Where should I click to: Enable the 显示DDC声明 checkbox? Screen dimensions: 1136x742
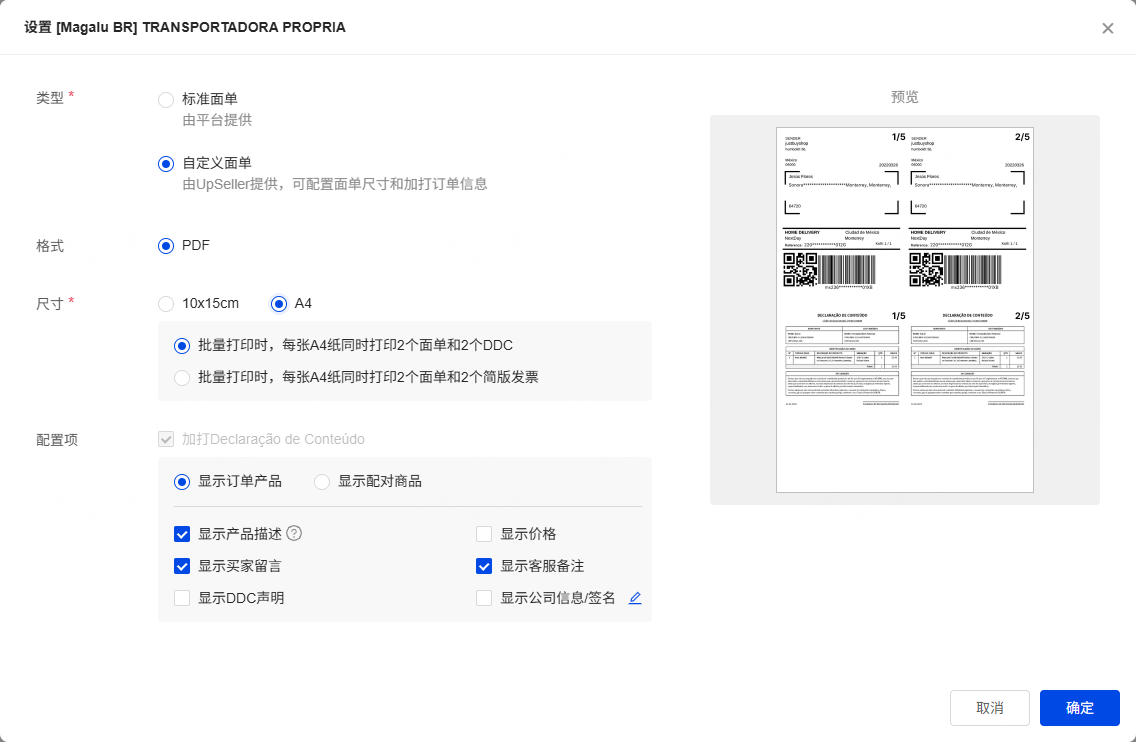tap(182, 598)
